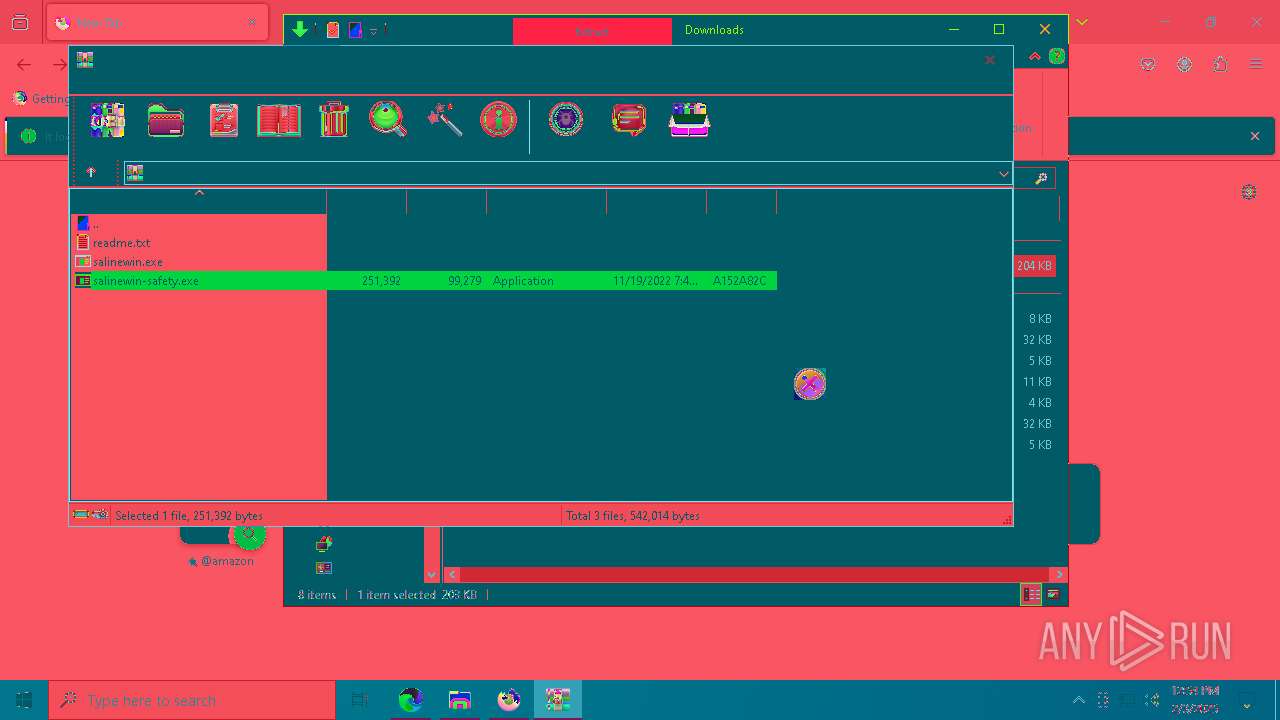The width and height of the screenshot is (1280, 720).
Task: Open Firefox new tab settings gear
Action: pos(1249,192)
